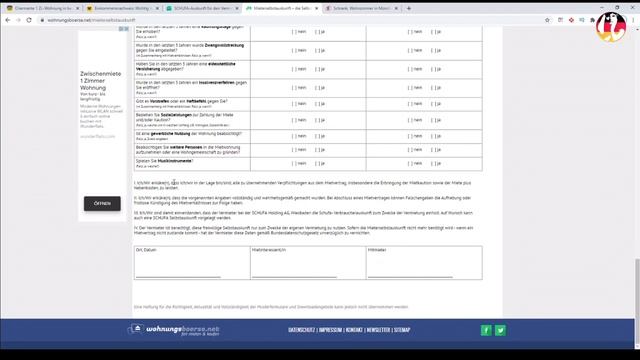
Task: Click the ÖFFNEN button in the ad
Action: [x=102, y=203]
